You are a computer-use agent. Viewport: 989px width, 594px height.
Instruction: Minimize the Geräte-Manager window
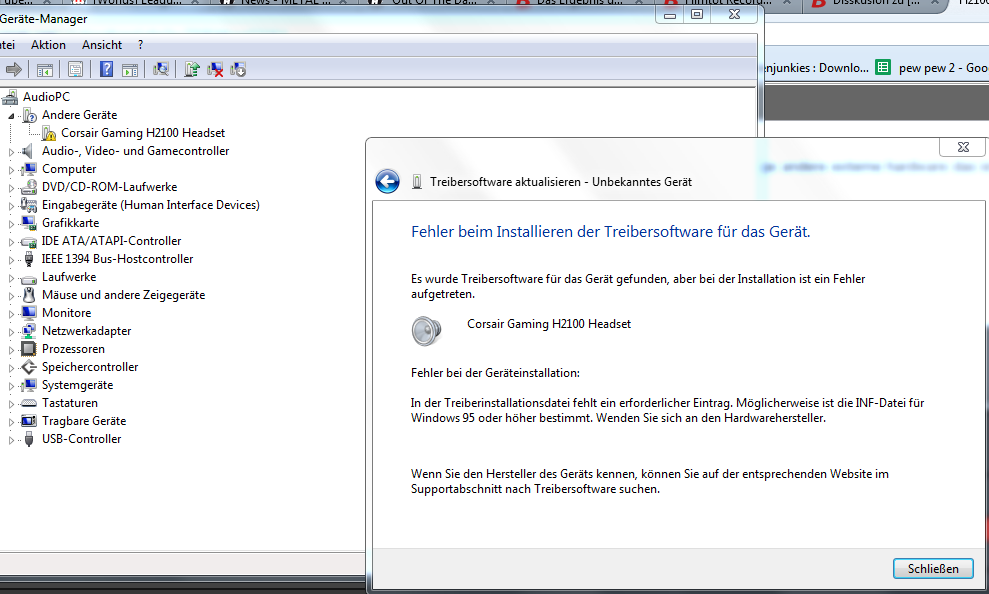(x=670, y=14)
